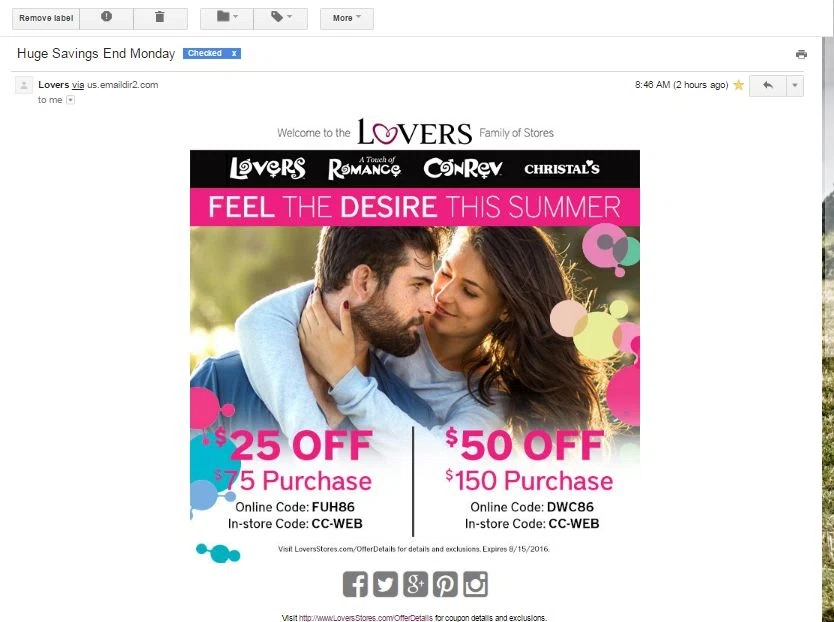The width and height of the screenshot is (834, 622).
Task: Open the Move to folder dropdown
Action: (x=227, y=18)
